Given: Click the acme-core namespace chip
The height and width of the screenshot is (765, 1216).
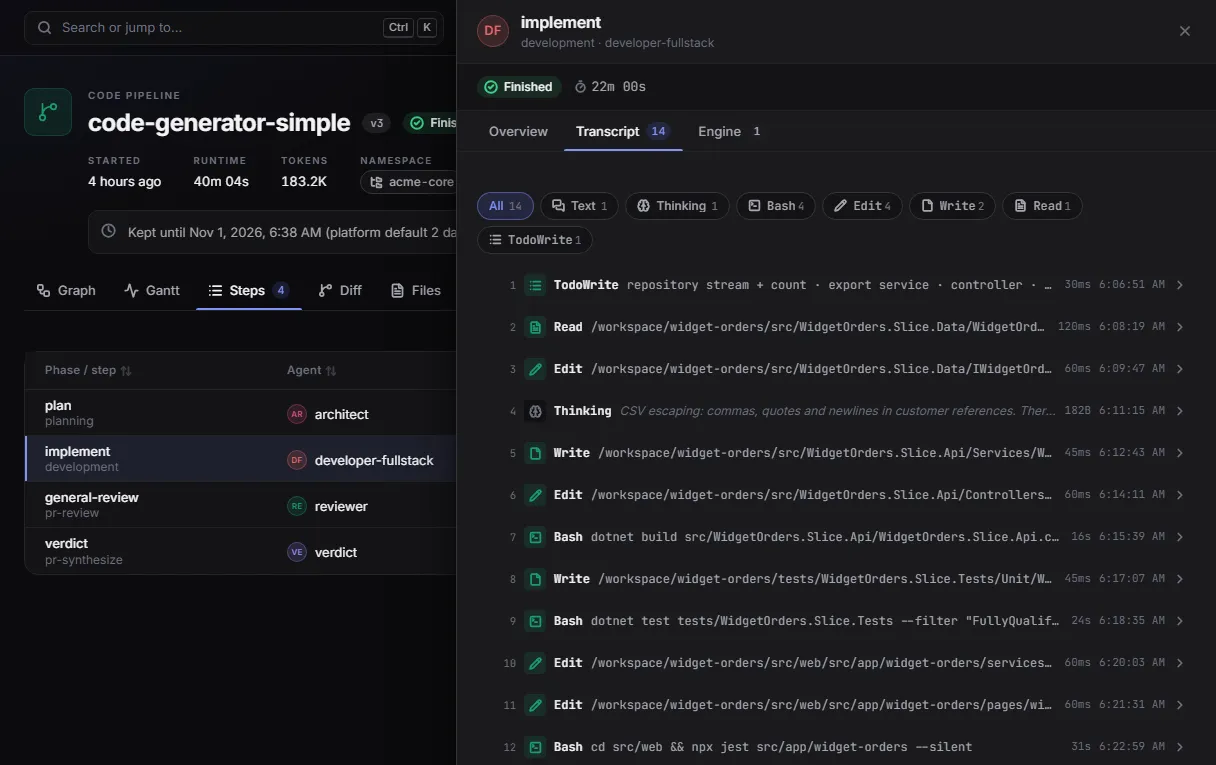Looking at the screenshot, I should 409,182.
